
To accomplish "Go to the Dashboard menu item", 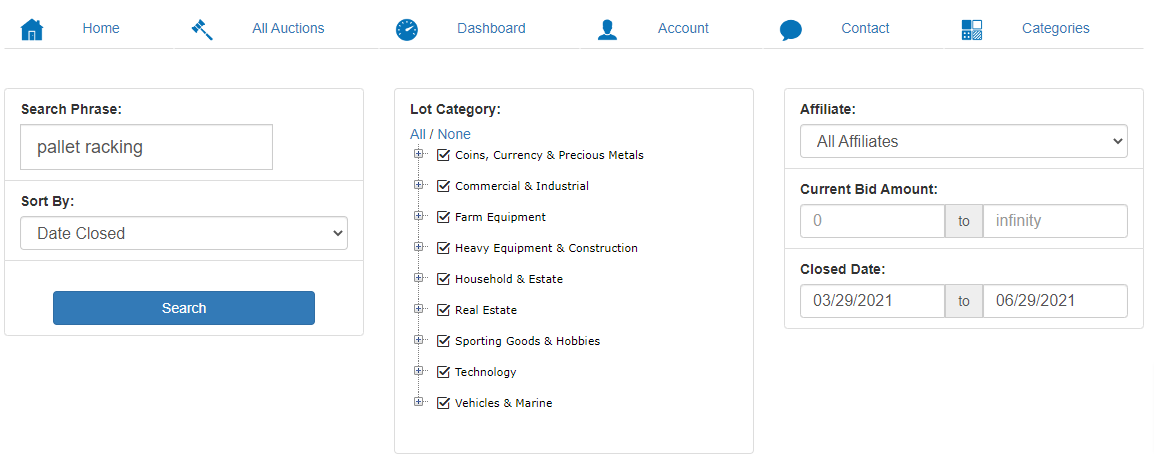I will 491,28.
